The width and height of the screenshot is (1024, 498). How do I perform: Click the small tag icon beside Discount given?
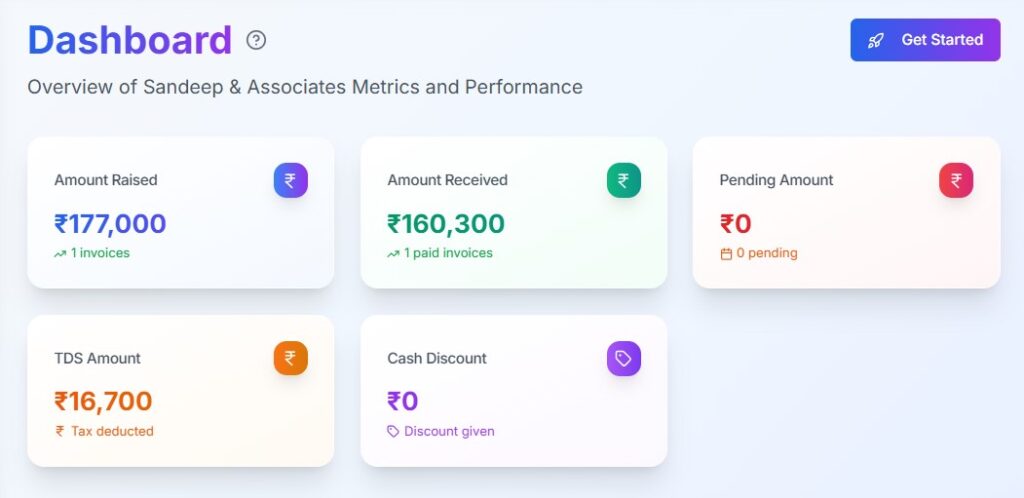pos(393,432)
